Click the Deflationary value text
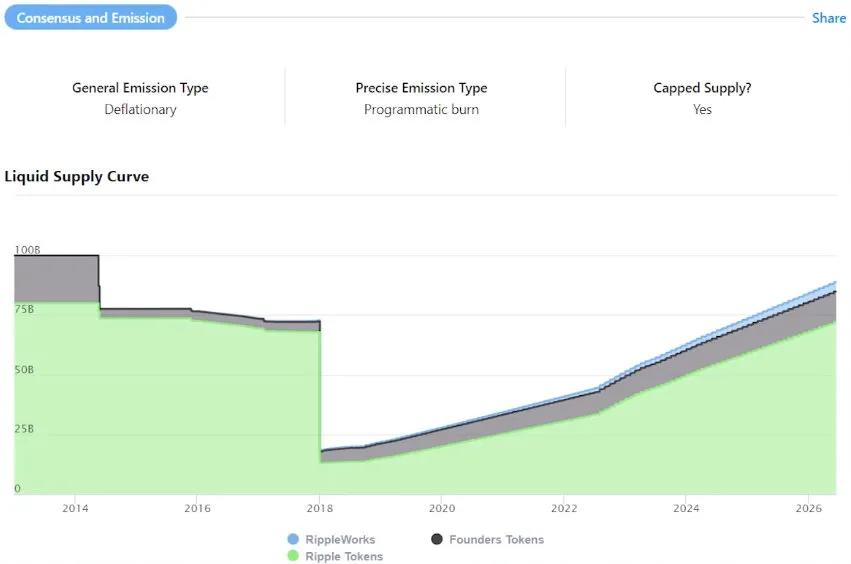 click(140, 110)
